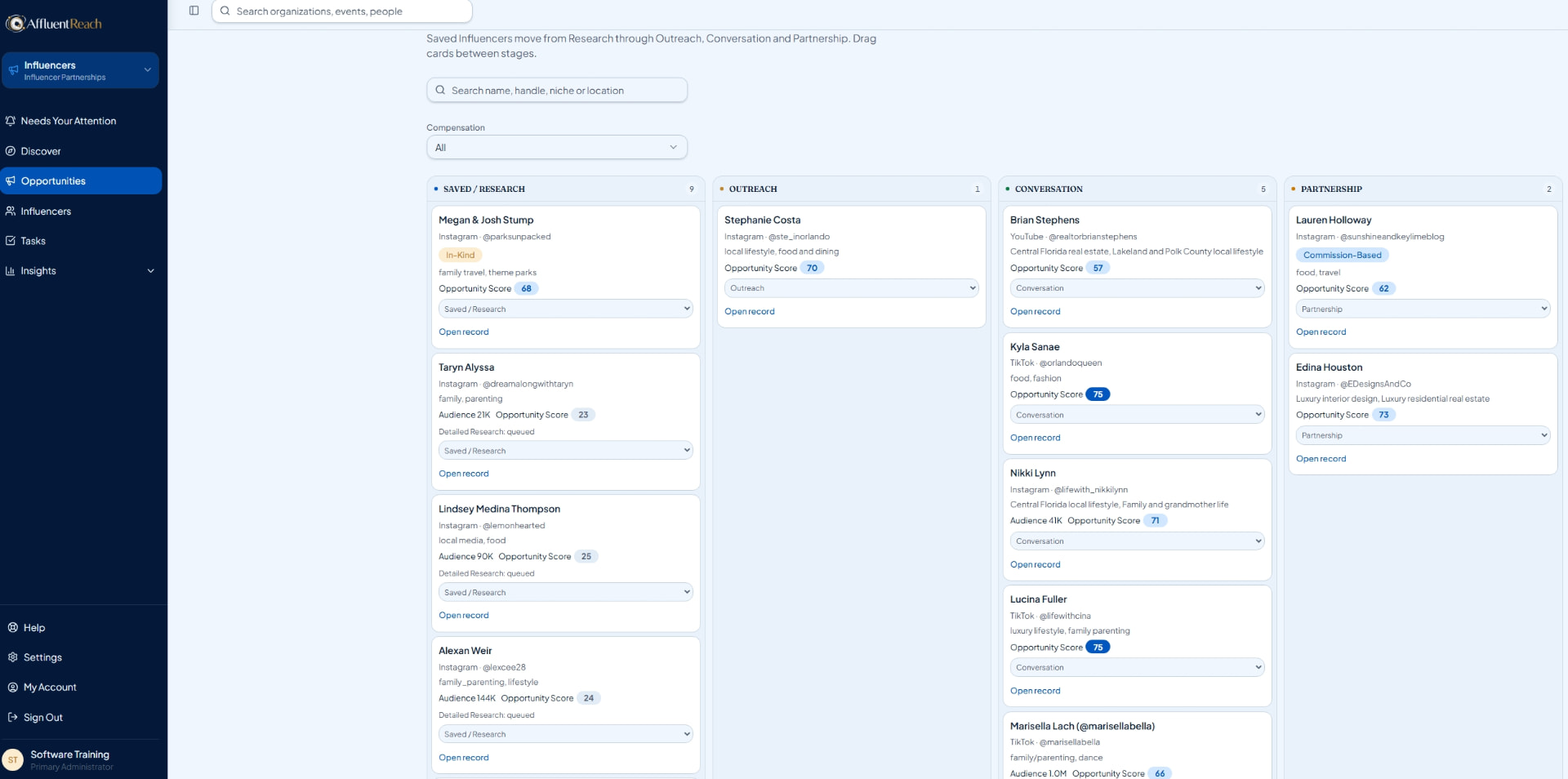The image size is (1568, 779).
Task: Open the Discover page
Action: click(81, 151)
